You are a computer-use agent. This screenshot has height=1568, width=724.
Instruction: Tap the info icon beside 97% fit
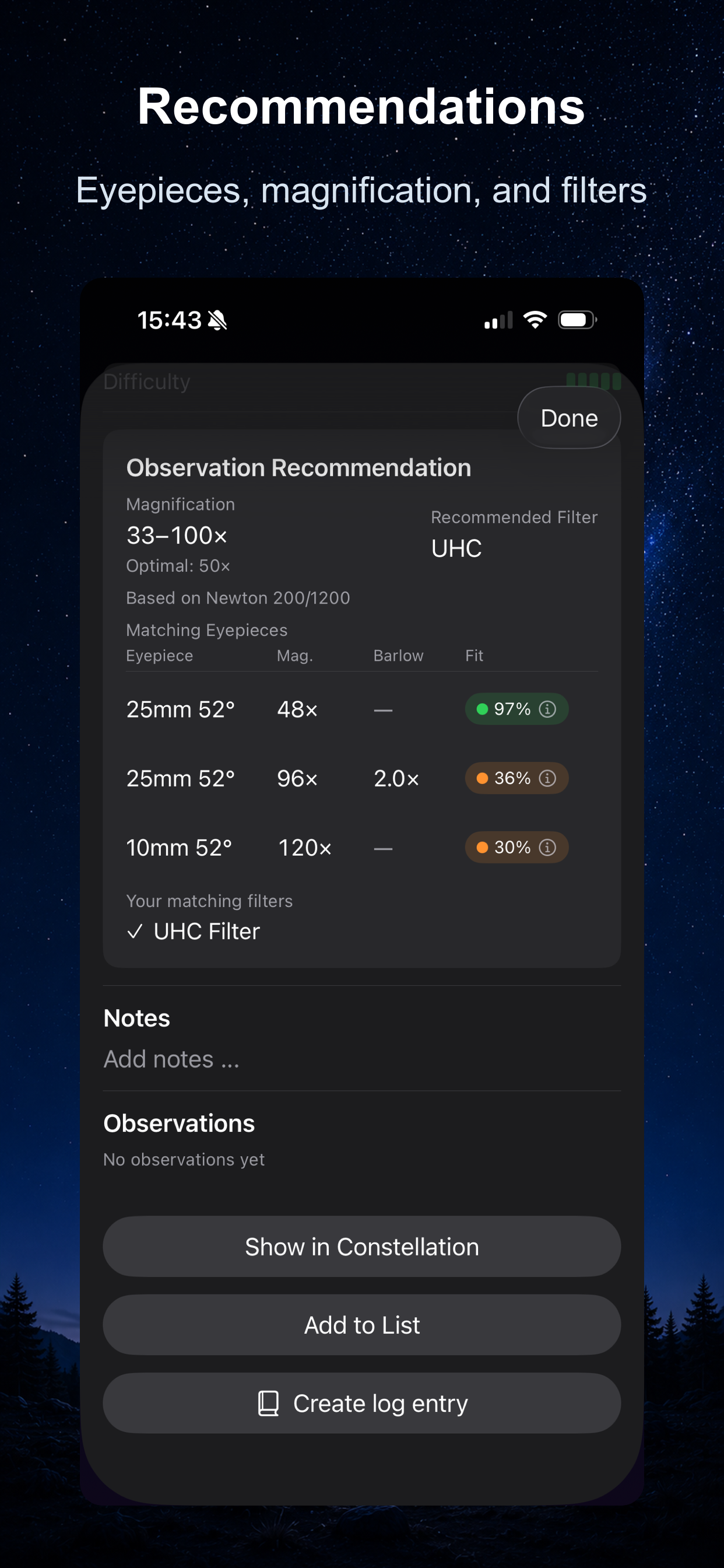tap(547, 709)
